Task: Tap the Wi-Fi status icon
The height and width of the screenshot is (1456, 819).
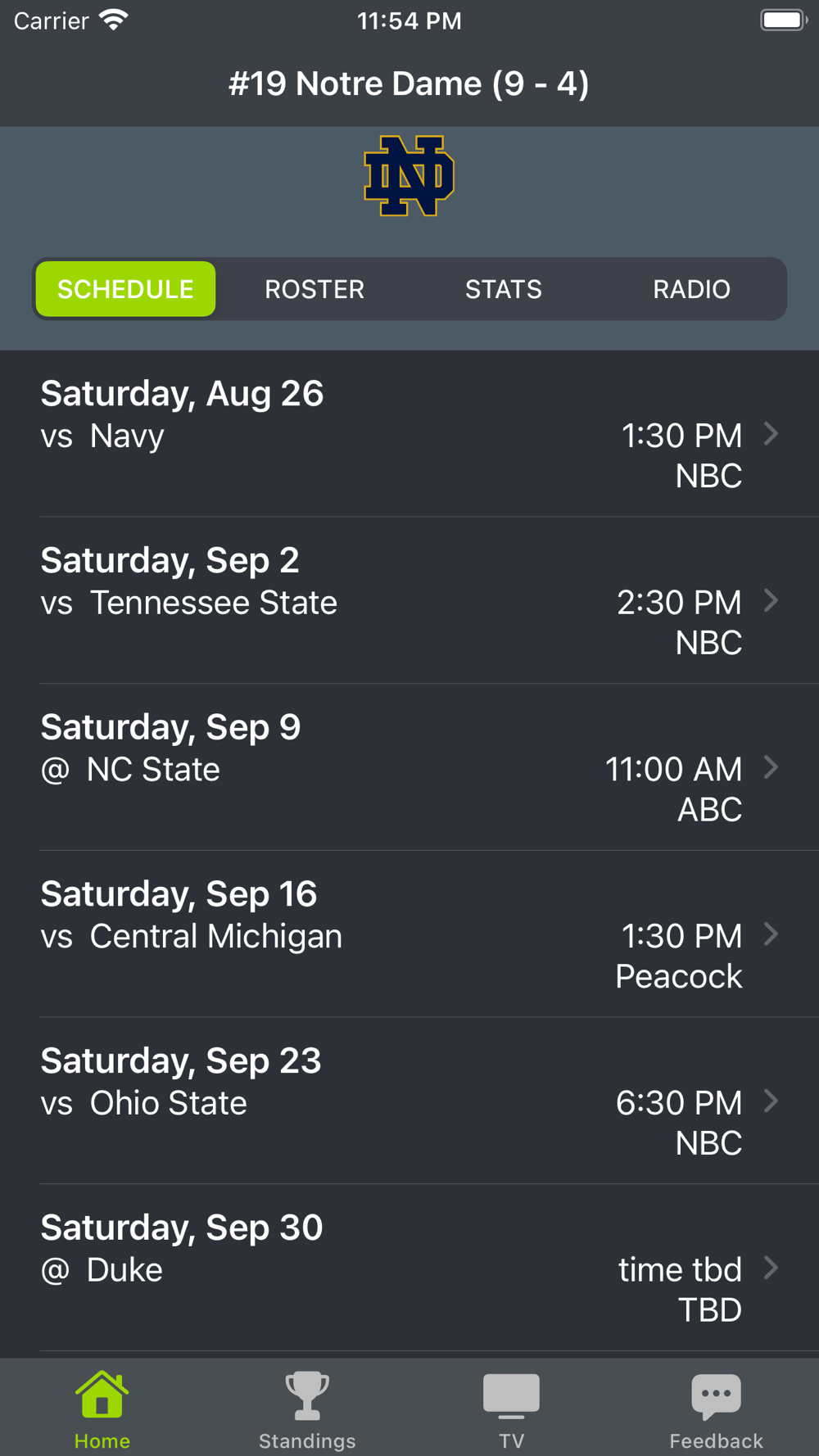Action: [114, 20]
